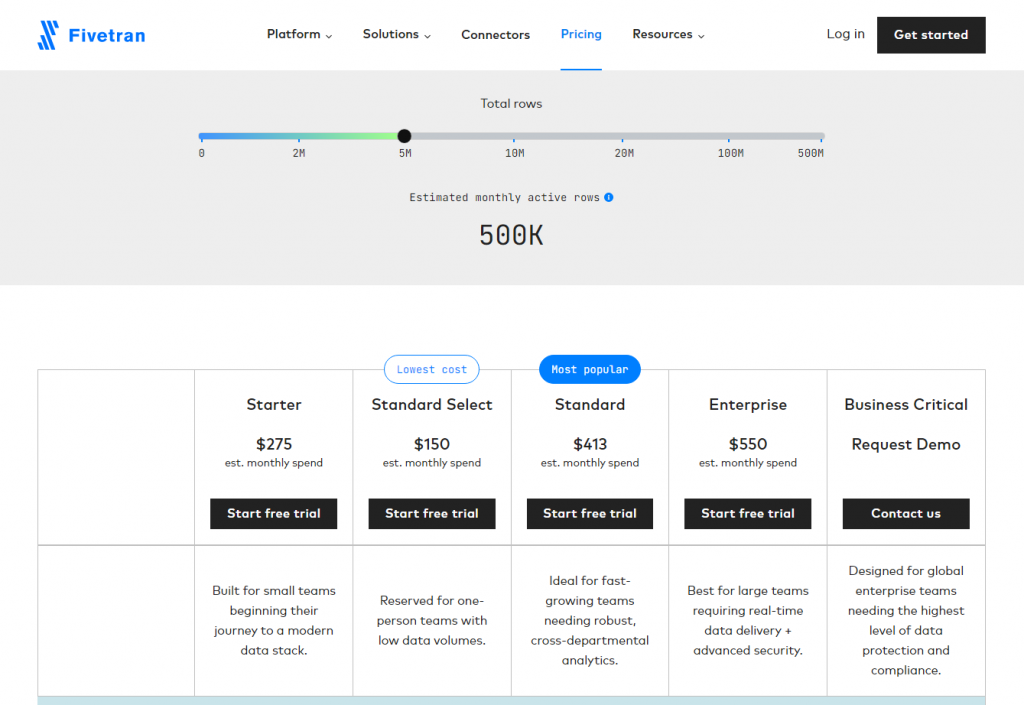Select the Business Critical heading
Screen dimensions: 1024x705
[906, 405]
